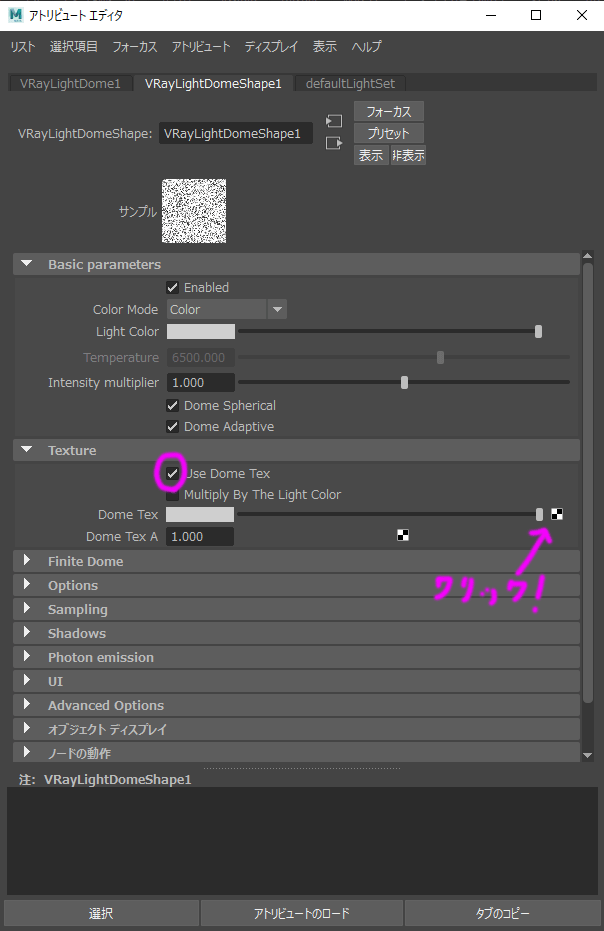Click the フォーカス button beside node name
Screen dimensions: 604x931
pyautogui.click(x=388, y=112)
